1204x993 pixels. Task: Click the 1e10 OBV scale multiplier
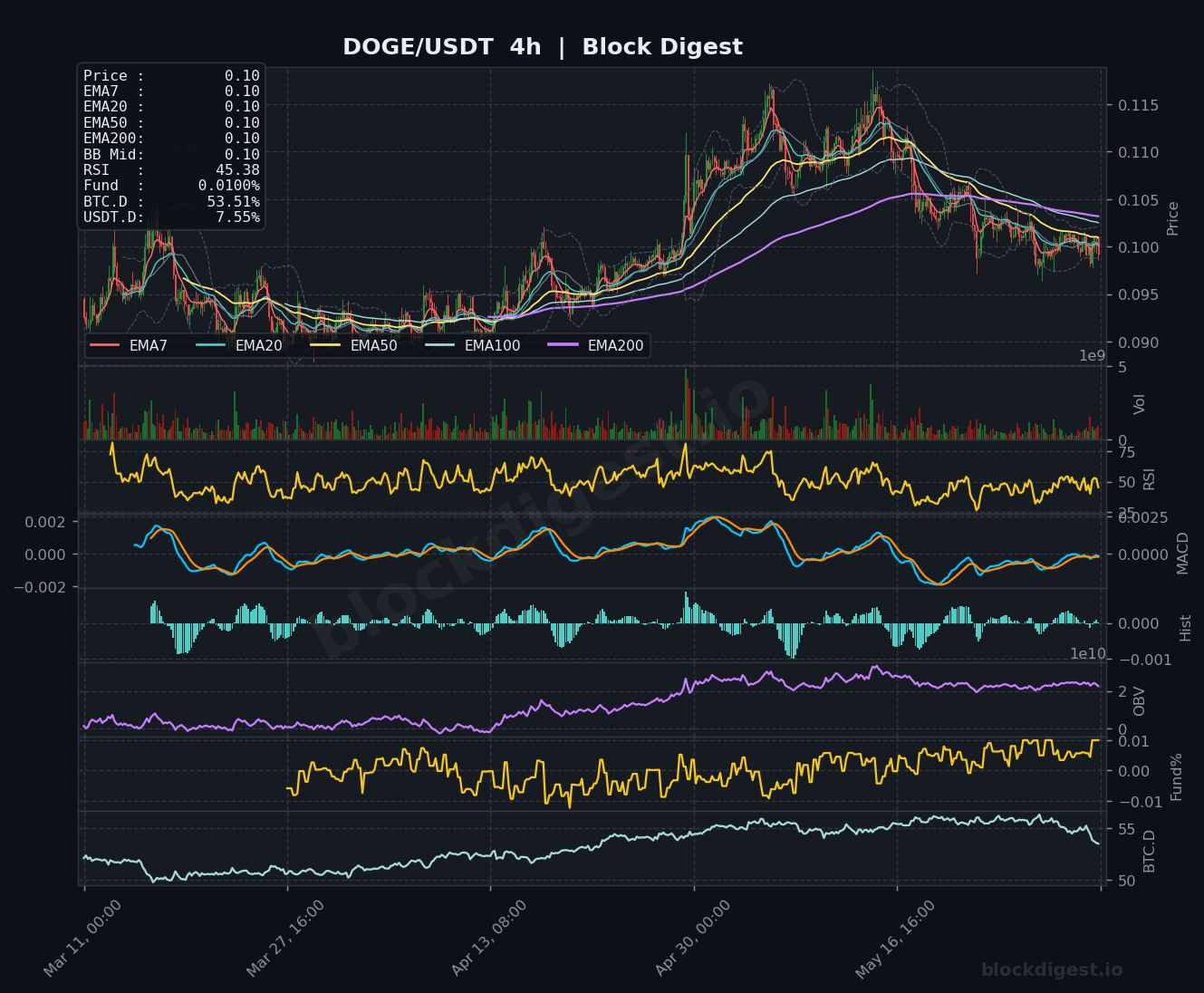point(1088,654)
